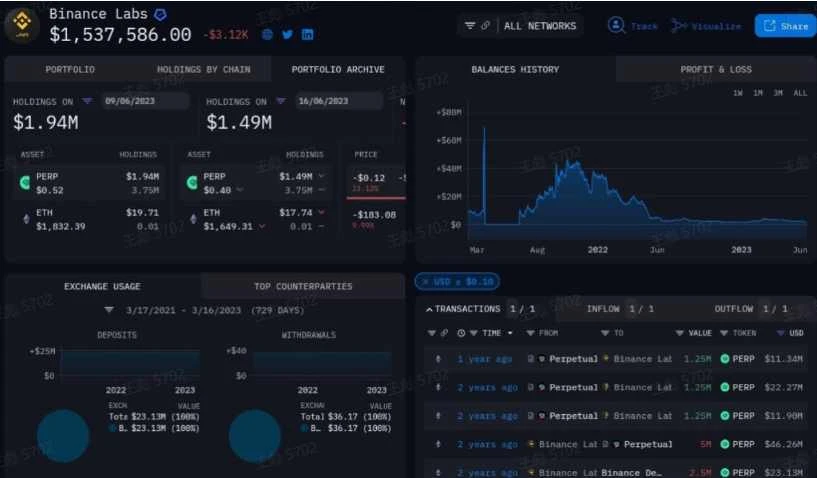Click the Share button
Screen dimensions: 817x478
coord(785,25)
